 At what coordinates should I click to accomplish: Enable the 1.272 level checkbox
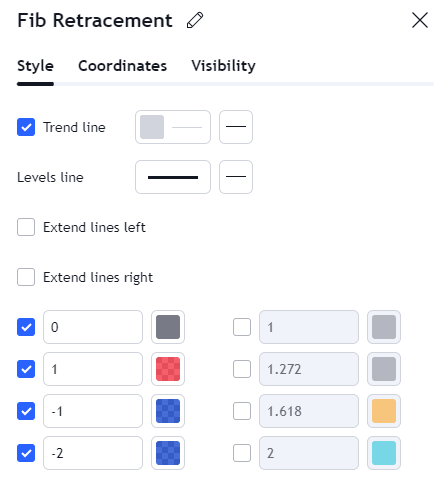pyautogui.click(x=242, y=369)
